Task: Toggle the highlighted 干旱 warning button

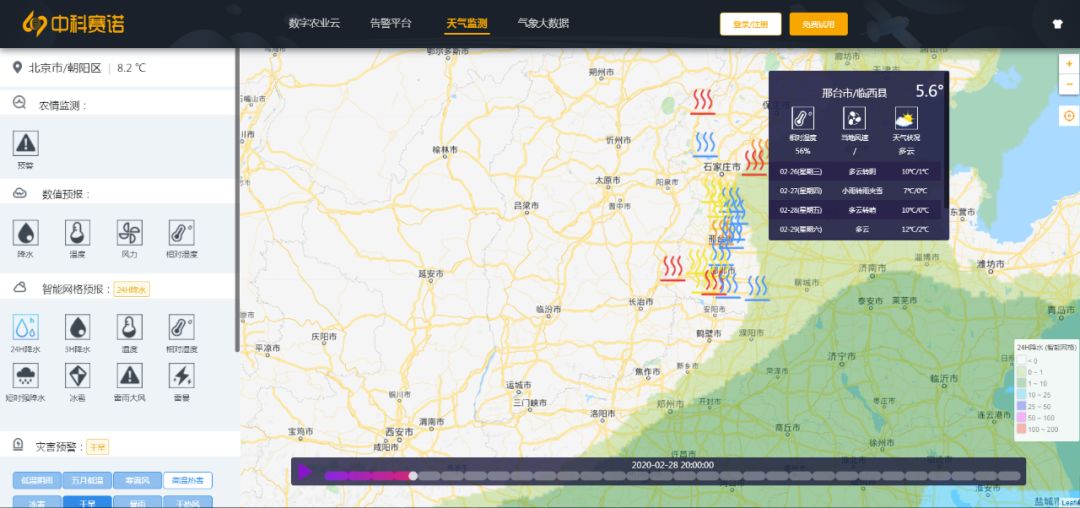Action: tap(87, 502)
